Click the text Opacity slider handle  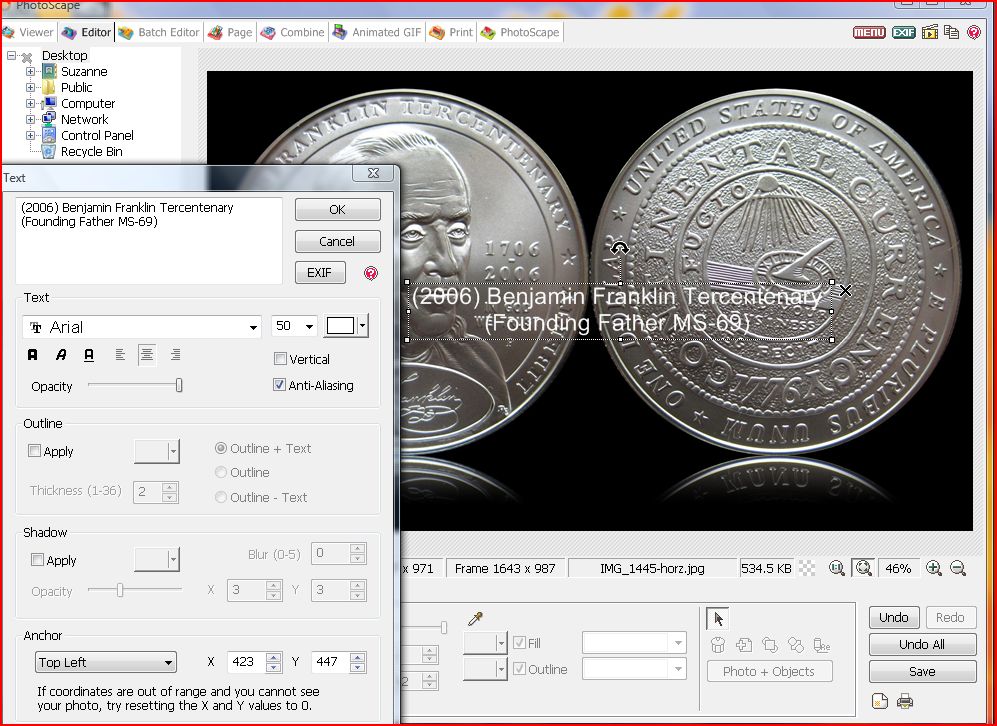(x=179, y=385)
